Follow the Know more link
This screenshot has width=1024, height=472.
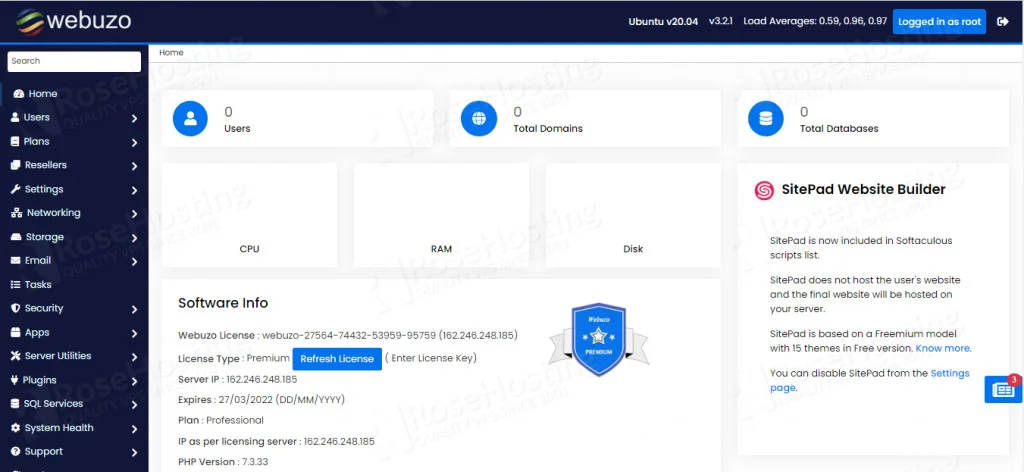point(943,349)
